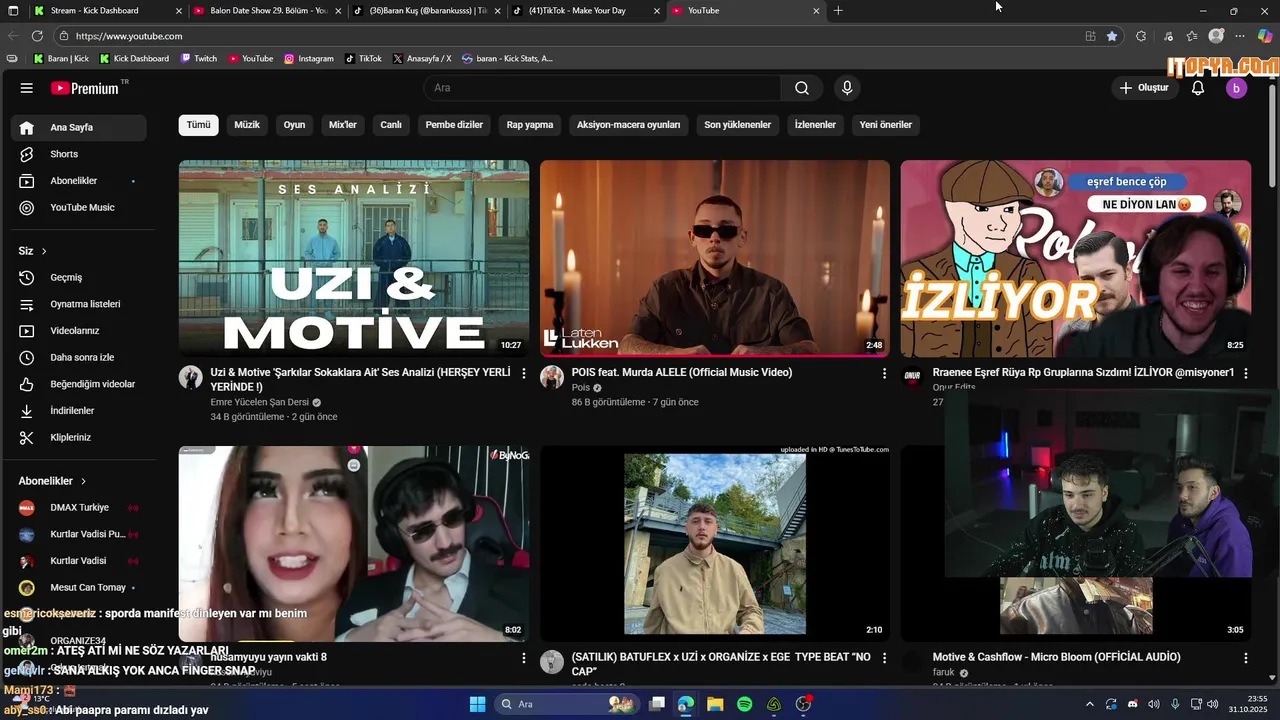Viewport: 1280px width, 720px height.
Task: Click the Oluştur create button
Action: (x=1144, y=88)
